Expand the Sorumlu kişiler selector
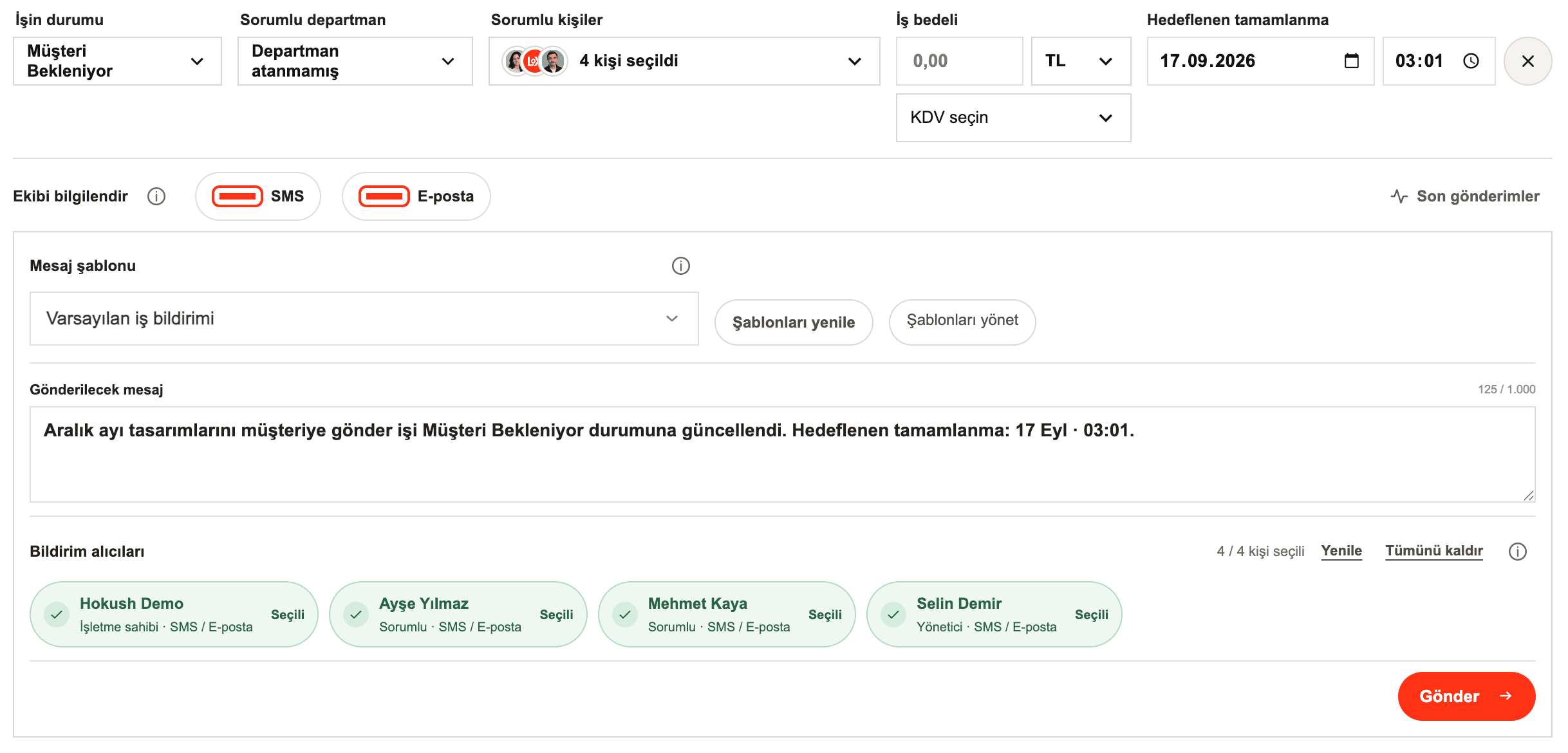Image resolution: width=1568 pixels, height=753 pixels. pyautogui.click(x=684, y=61)
